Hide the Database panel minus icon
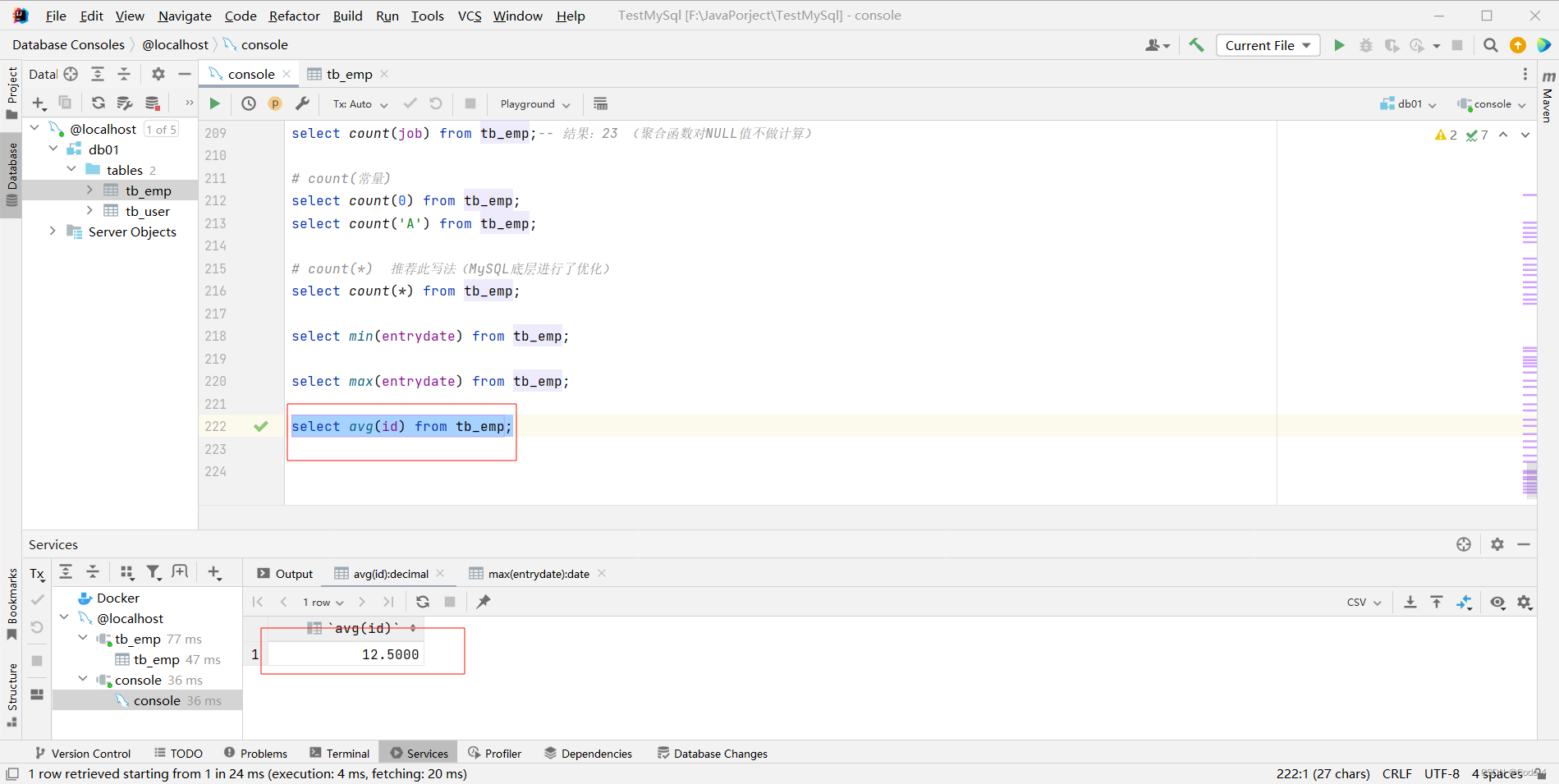1559x784 pixels. pyautogui.click(x=185, y=74)
